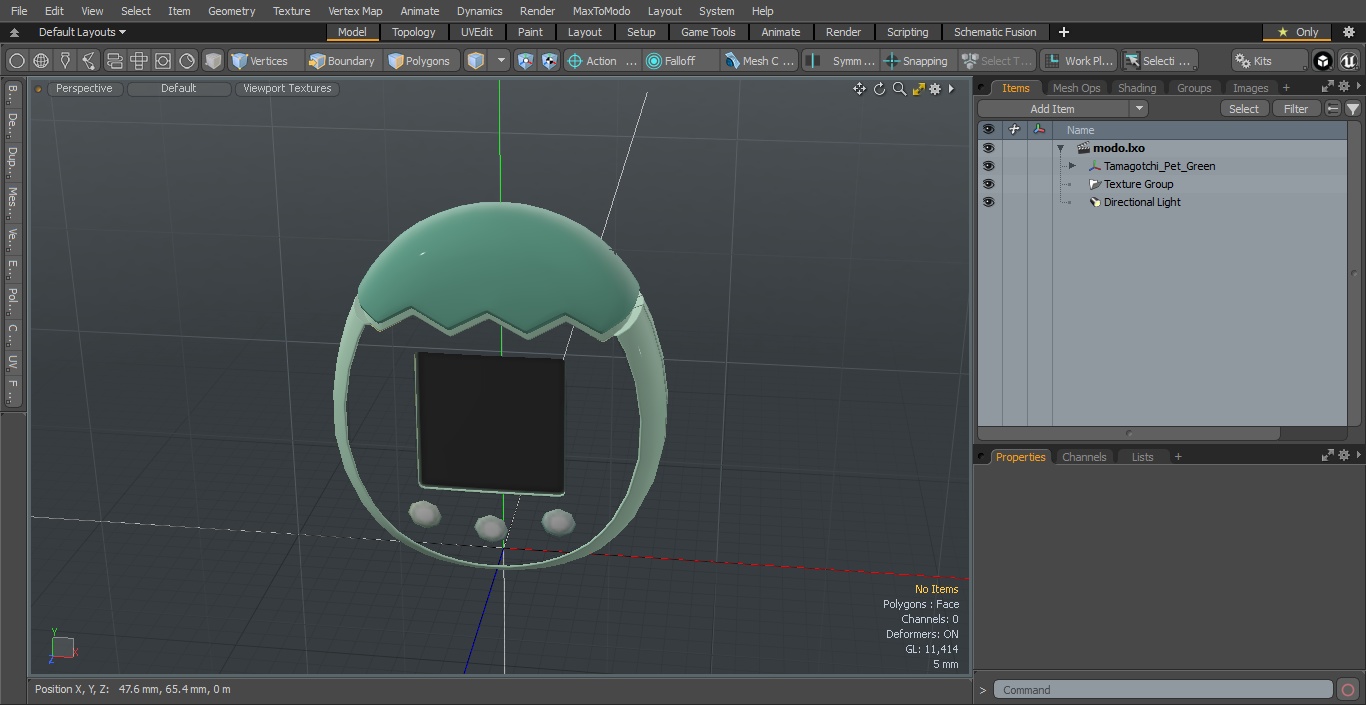
Task: Click the Command input field
Action: (x=1163, y=689)
